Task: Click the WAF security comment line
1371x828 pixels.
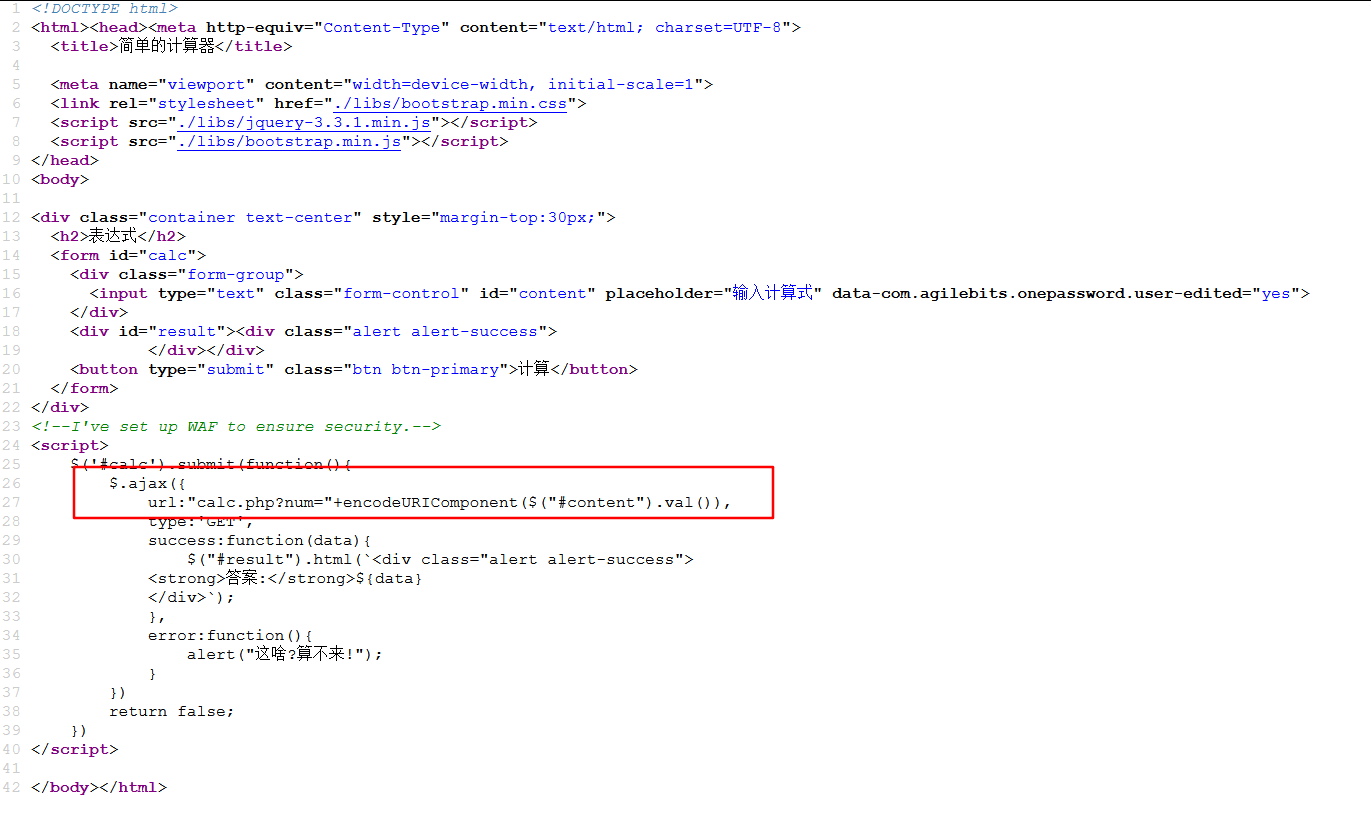Action: point(236,426)
